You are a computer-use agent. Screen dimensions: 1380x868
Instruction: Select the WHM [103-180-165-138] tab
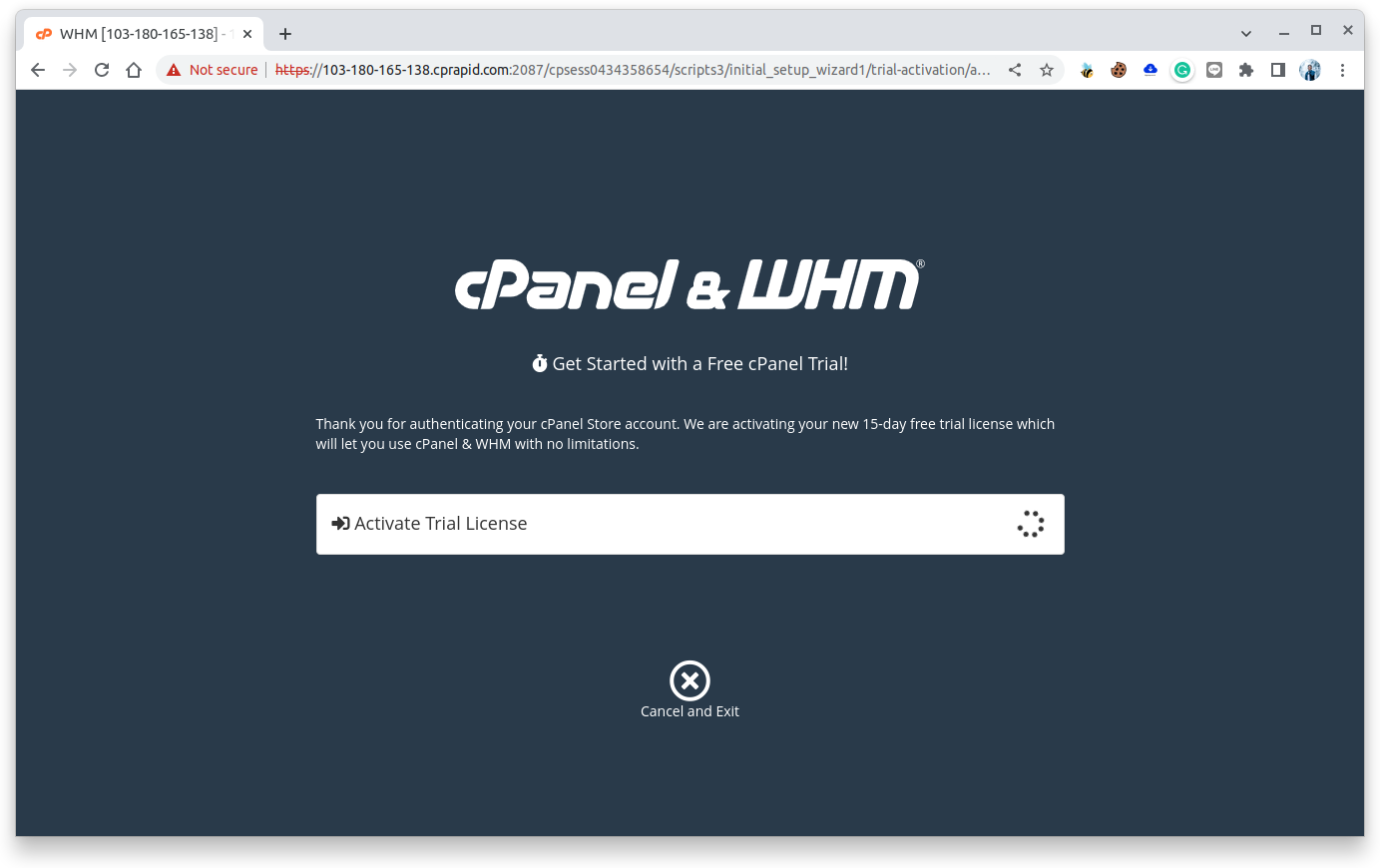140,34
